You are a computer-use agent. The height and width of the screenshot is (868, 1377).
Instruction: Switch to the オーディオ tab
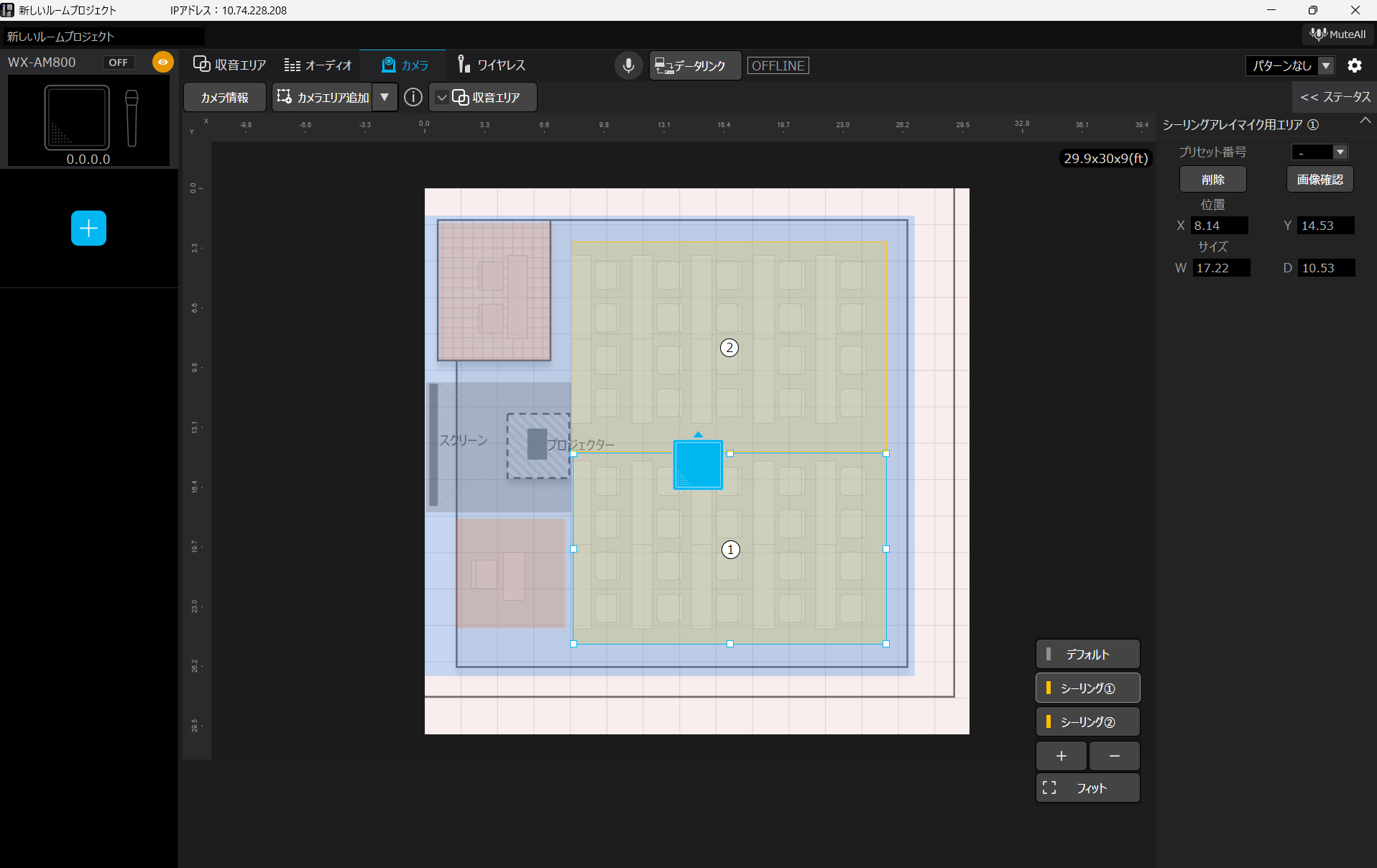click(318, 65)
